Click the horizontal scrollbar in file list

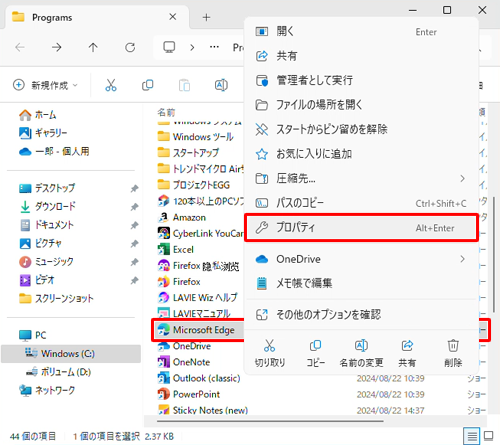tap(270, 421)
